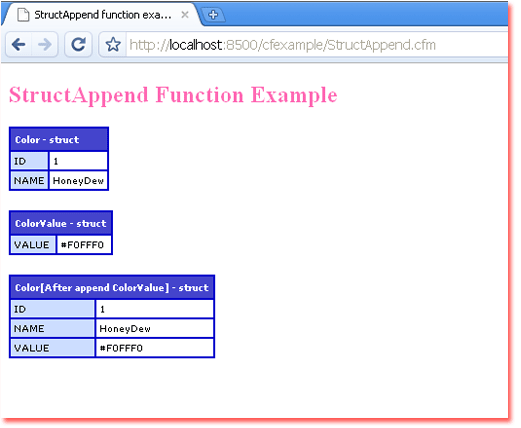
Task: Click the StructAppend Function Example heading
Action: [173, 95]
